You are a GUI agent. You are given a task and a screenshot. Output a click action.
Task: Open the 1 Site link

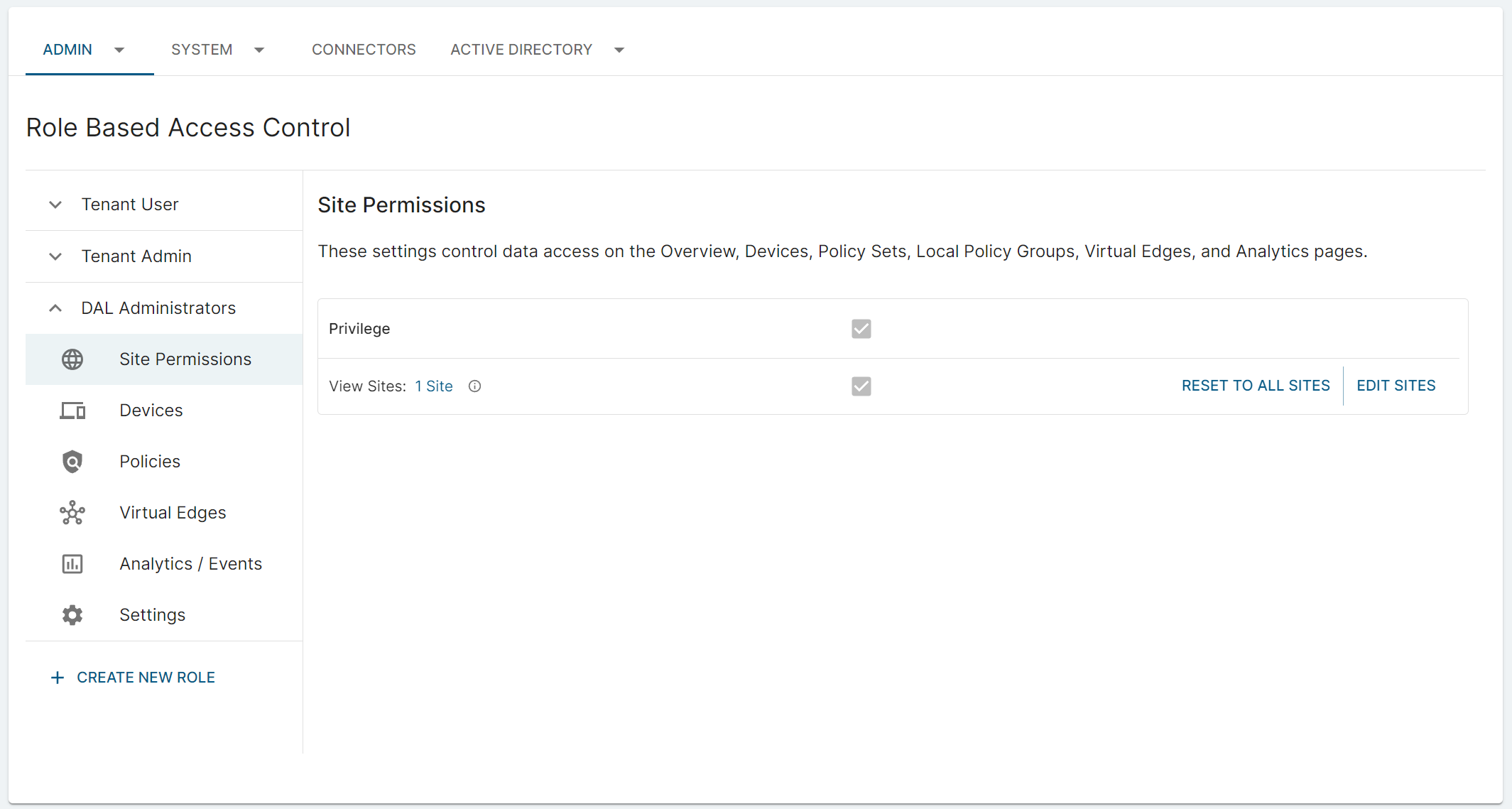[434, 386]
